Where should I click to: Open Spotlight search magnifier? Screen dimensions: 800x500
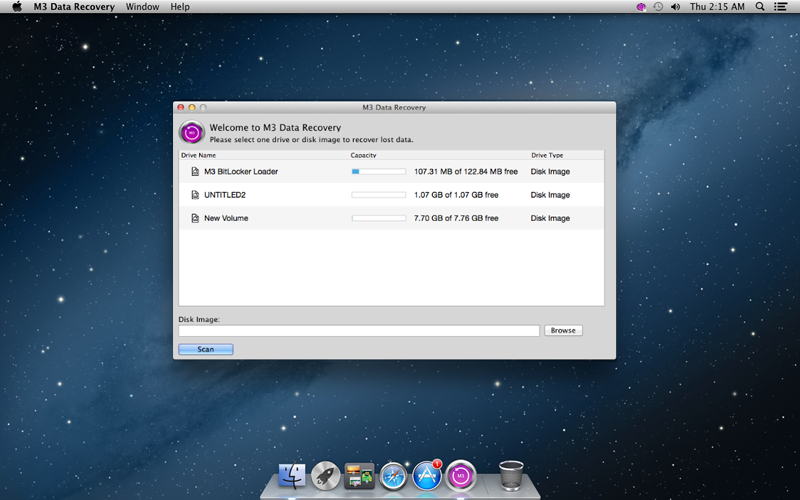pos(760,7)
